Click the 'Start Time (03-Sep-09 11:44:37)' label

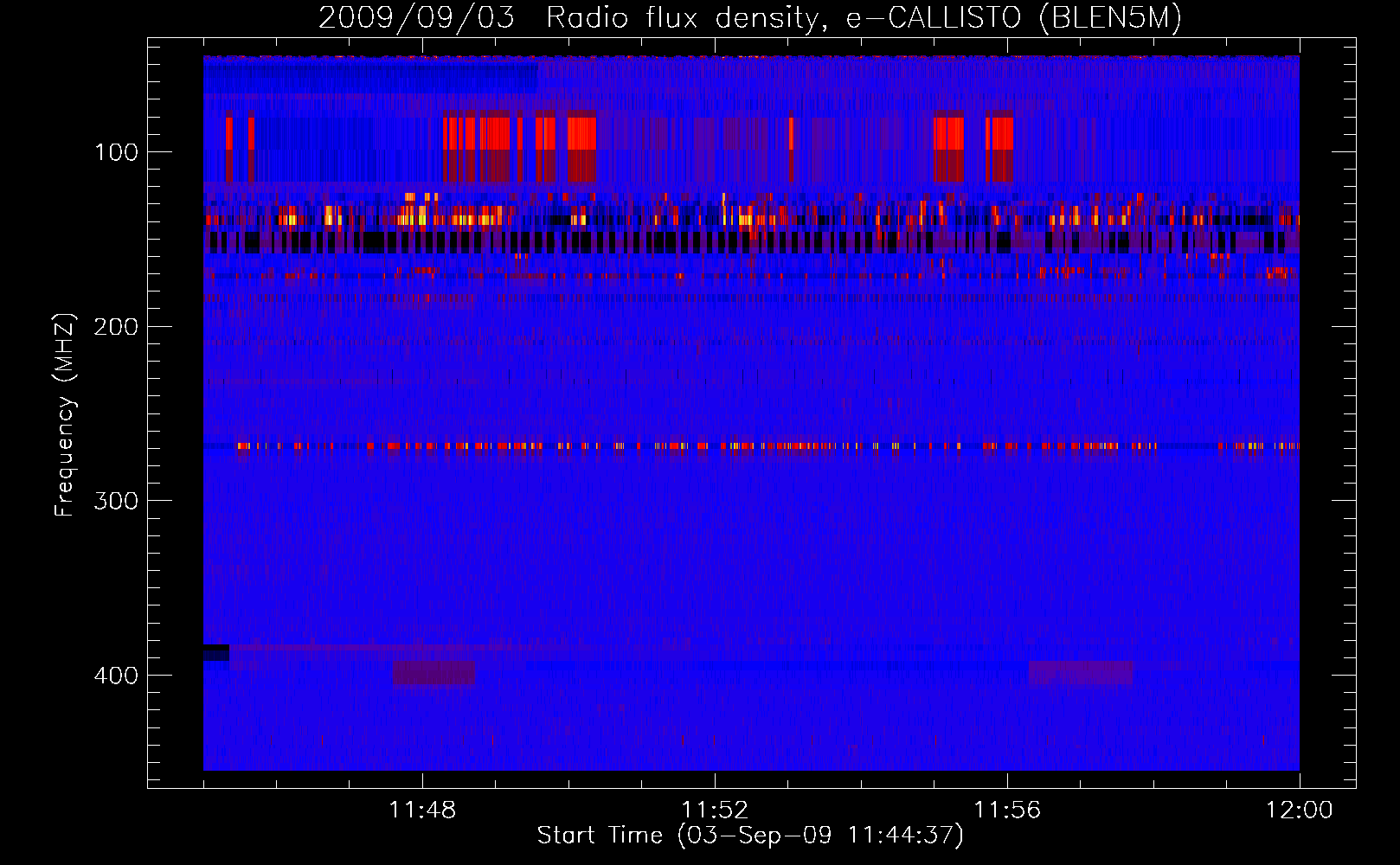pyautogui.click(x=750, y=836)
